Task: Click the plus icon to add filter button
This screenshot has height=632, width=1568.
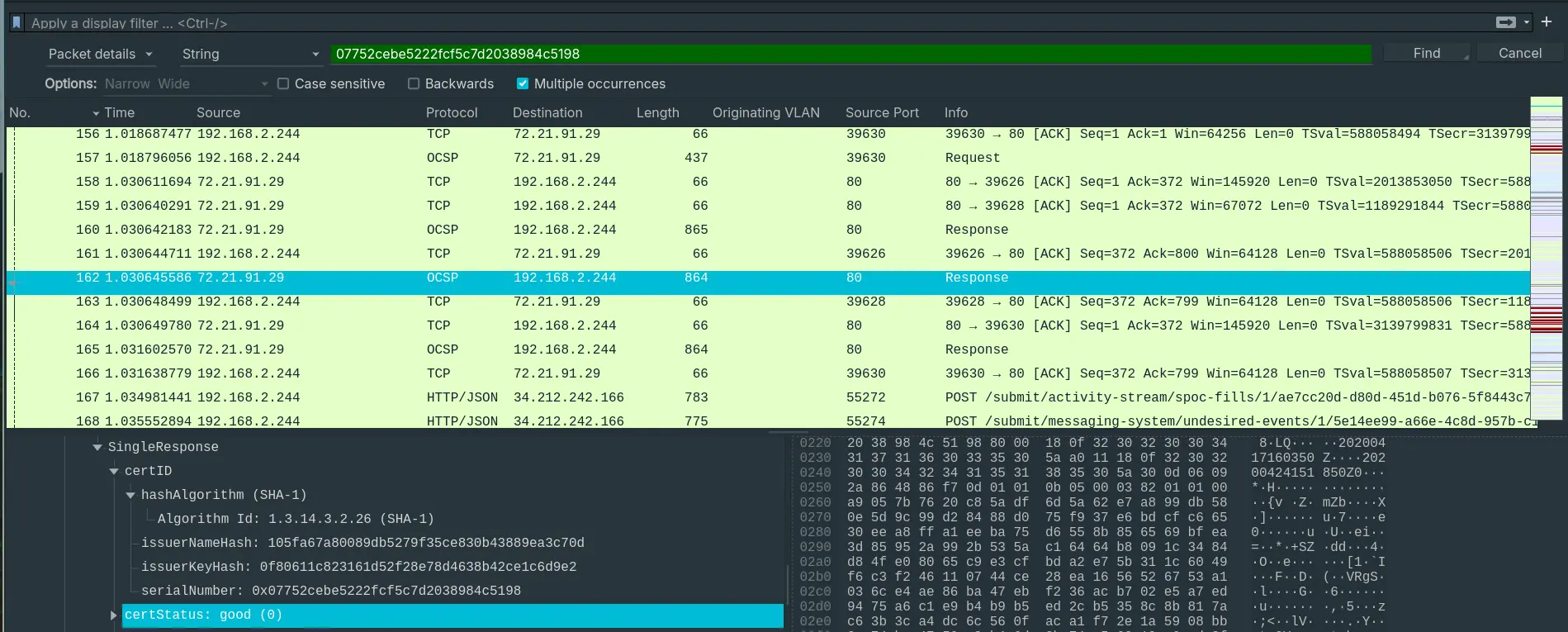Action: point(1547,21)
